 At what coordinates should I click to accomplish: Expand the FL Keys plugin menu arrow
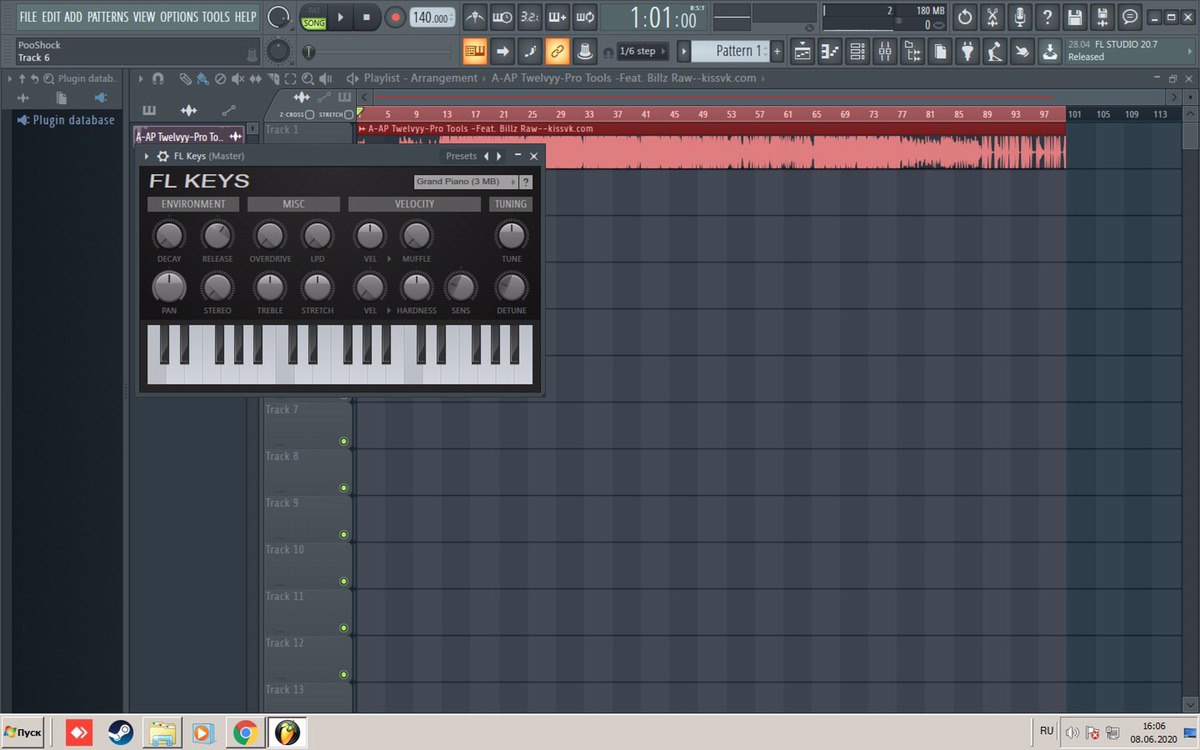click(147, 156)
